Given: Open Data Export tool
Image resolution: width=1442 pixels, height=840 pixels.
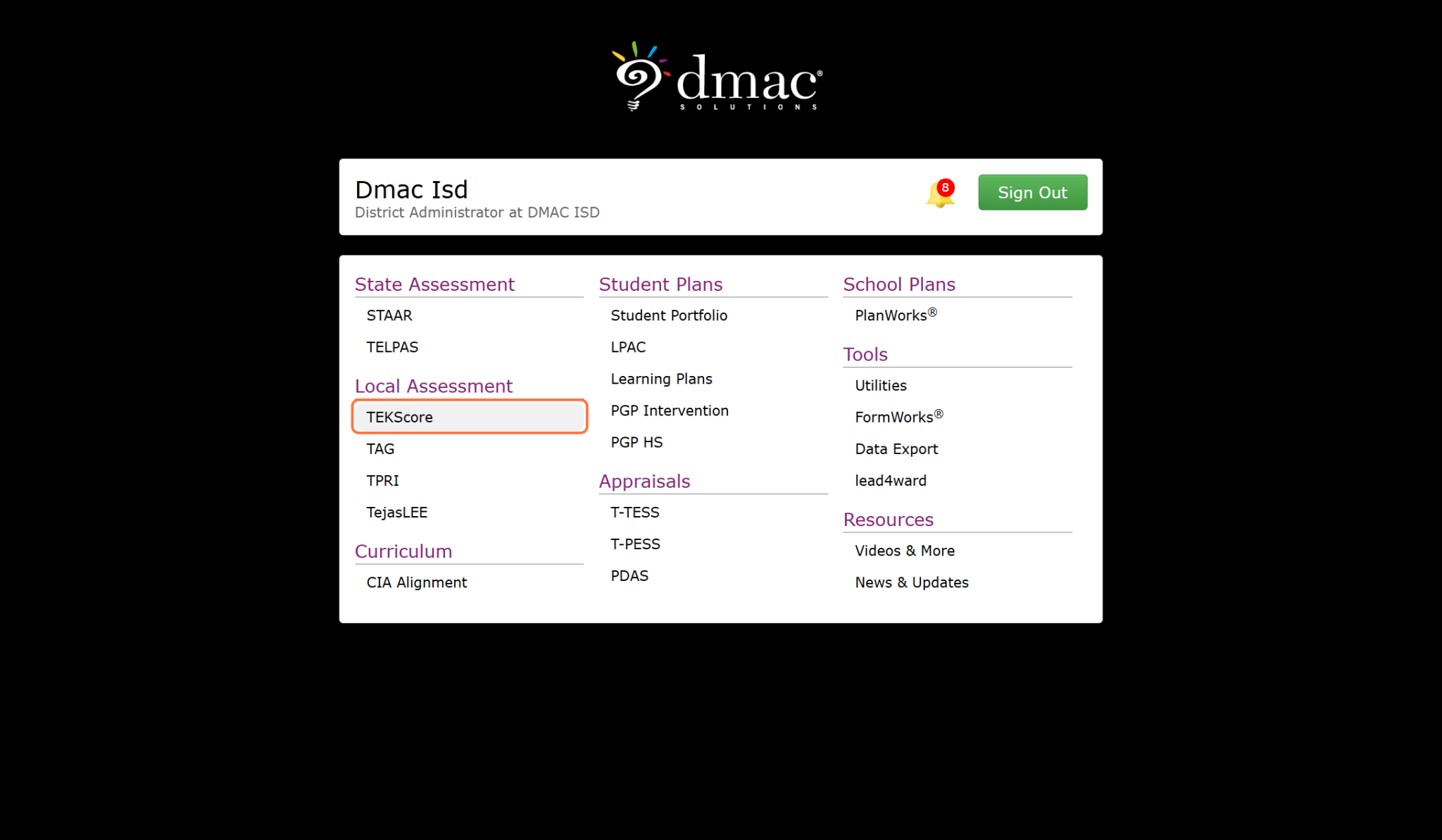Looking at the screenshot, I should 896,449.
